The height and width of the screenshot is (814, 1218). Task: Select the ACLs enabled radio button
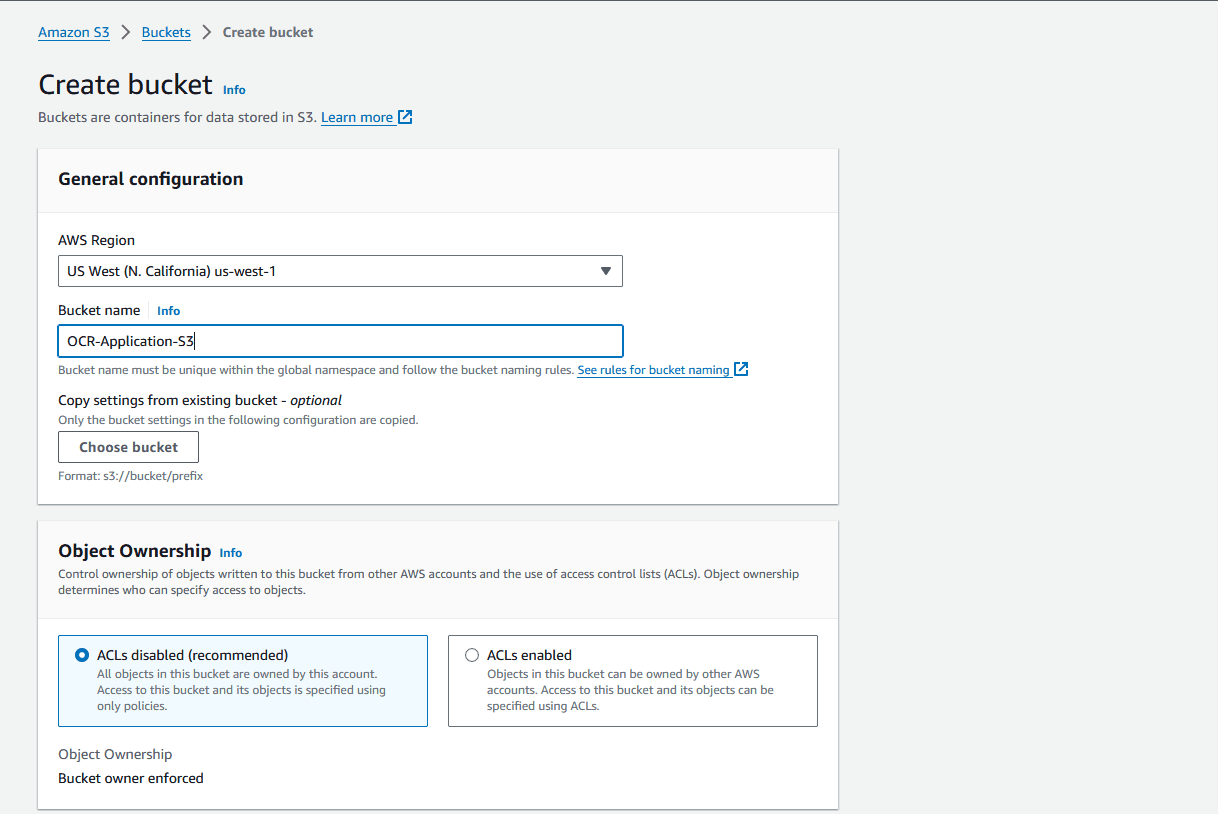[x=472, y=655]
